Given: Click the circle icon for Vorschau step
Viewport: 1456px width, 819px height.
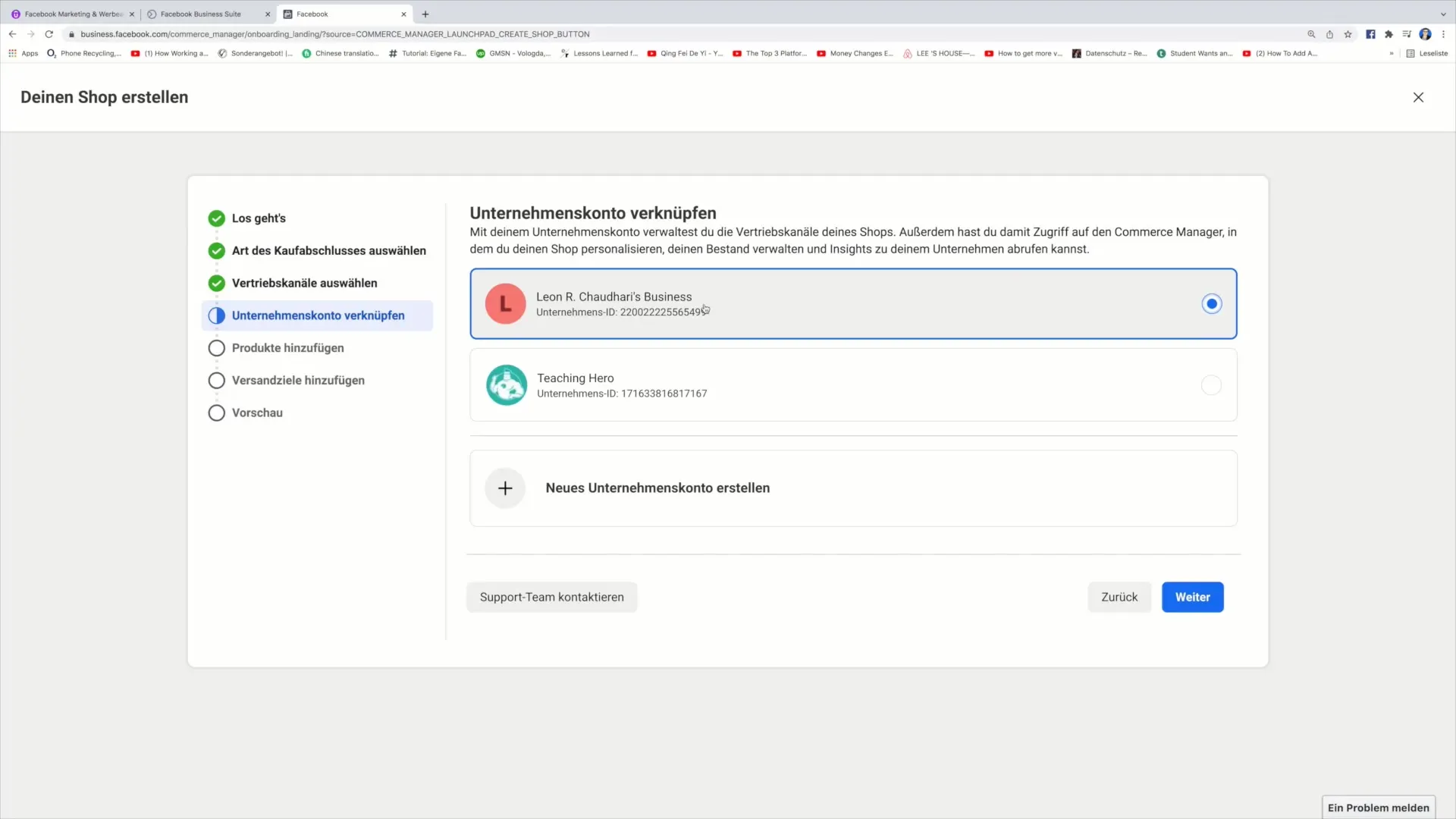Looking at the screenshot, I should (x=216, y=412).
